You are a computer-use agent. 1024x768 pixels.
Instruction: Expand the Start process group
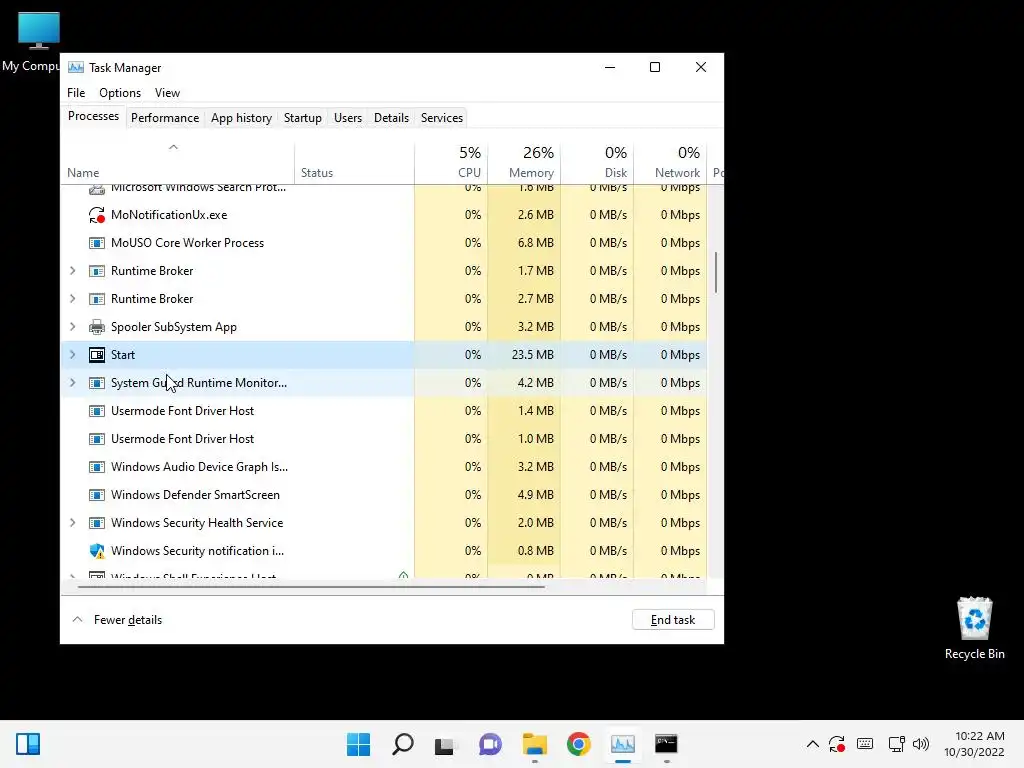click(72, 355)
